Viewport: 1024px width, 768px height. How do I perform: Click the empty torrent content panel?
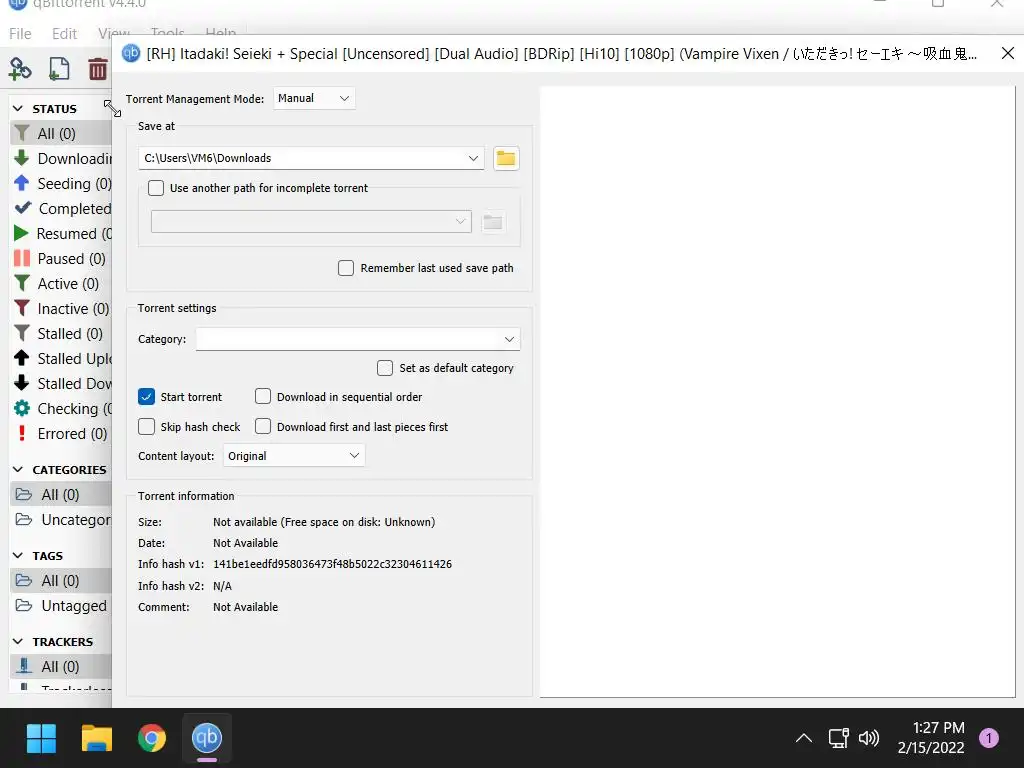pyautogui.click(x=777, y=392)
